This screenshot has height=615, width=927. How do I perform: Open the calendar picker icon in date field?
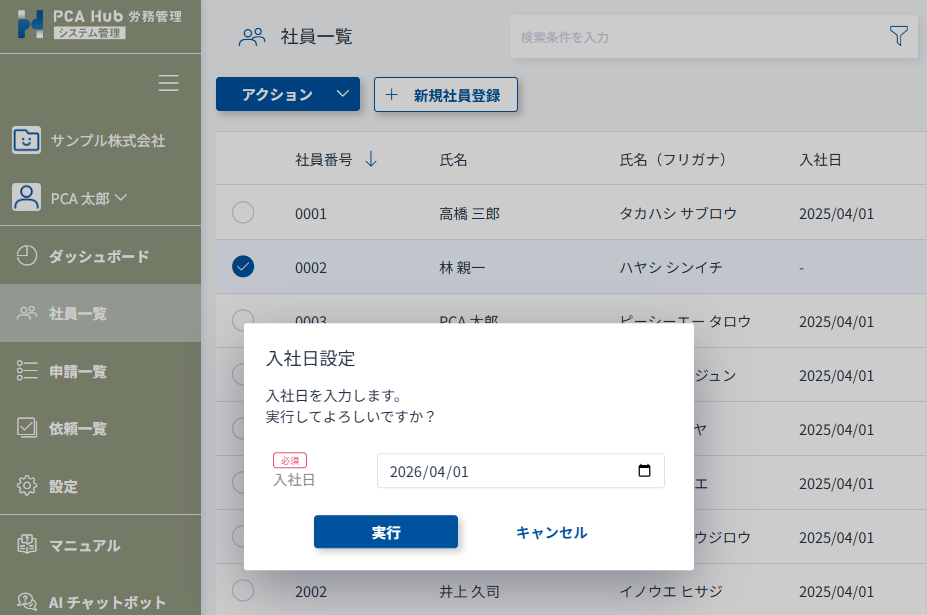pos(644,471)
